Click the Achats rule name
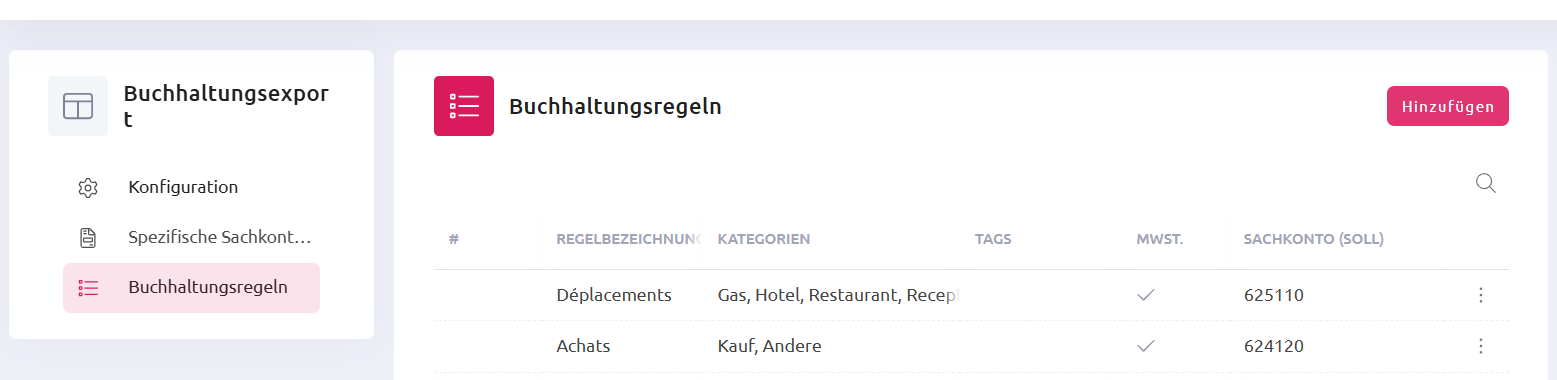Screen dimensions: 1557x380 (x=583, y=346)
